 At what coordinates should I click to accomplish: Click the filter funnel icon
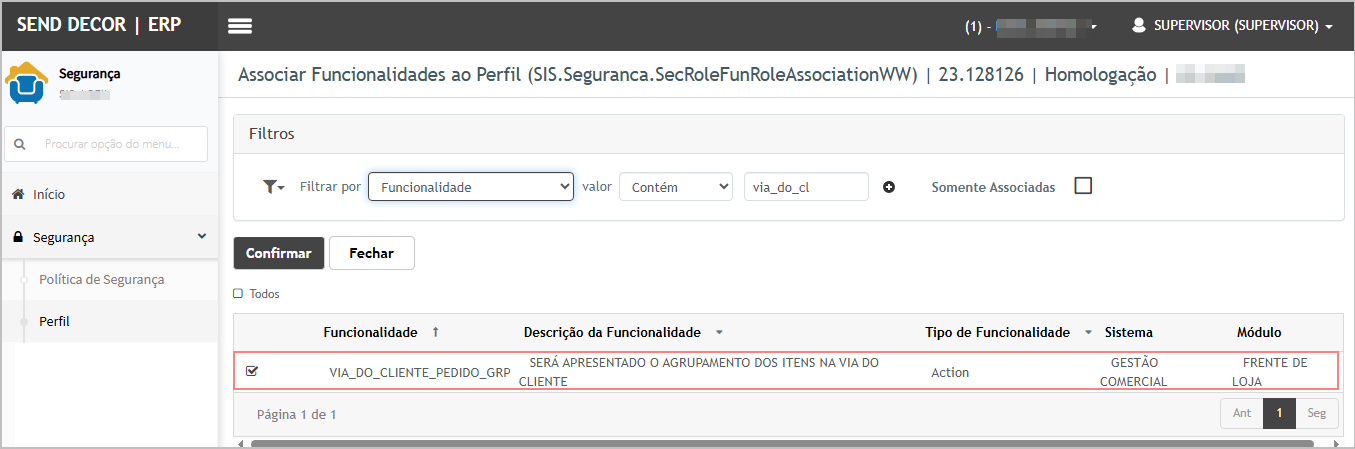(270, 187)
